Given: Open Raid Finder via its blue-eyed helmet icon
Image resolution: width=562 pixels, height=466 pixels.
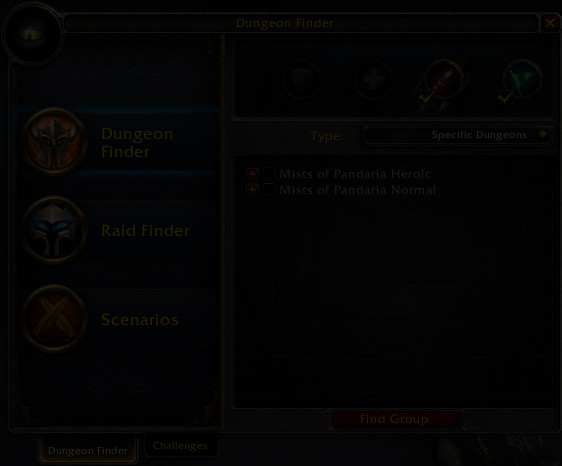Looking at the screenshot, I should 55,230.
